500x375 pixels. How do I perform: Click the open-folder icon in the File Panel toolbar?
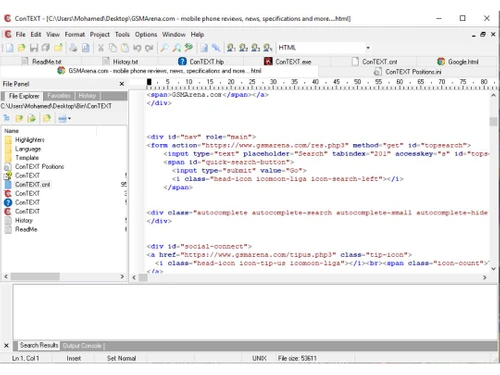47,118
